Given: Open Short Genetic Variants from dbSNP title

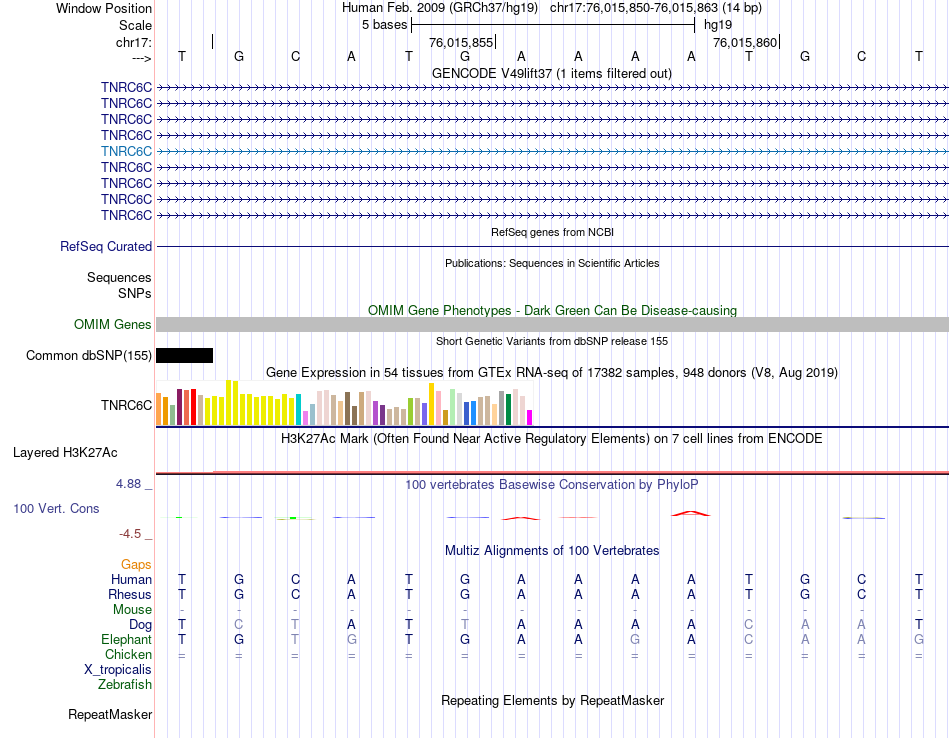Looking at the screenshot, I should pyautogui.click(x=552, y=341).
